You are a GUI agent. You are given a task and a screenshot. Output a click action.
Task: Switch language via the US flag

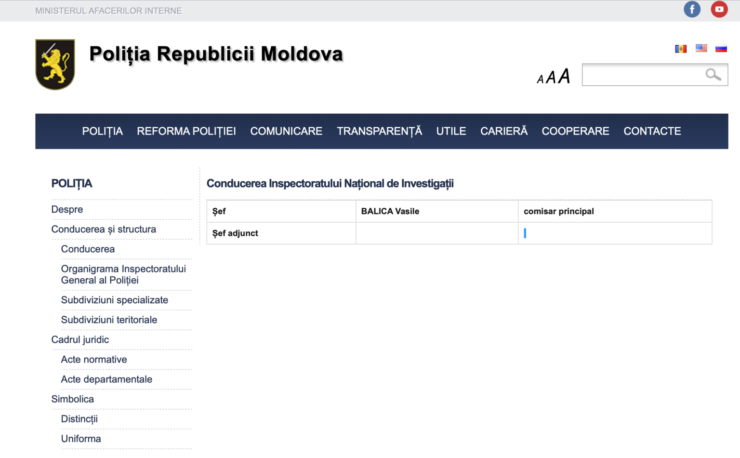[x=701, y=48]
